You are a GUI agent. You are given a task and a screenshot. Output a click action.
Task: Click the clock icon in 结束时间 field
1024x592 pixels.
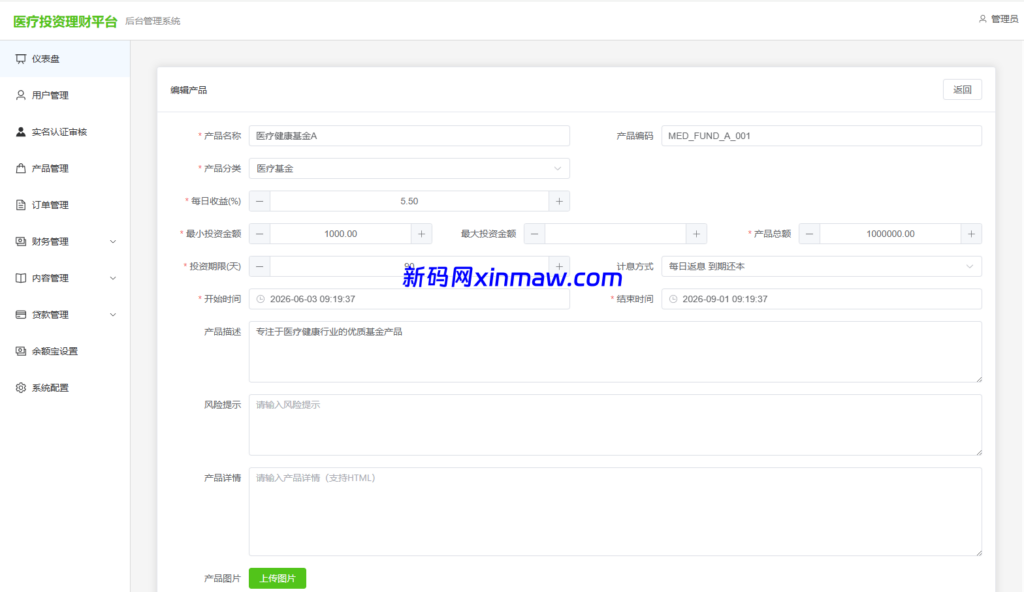(673, 299)
